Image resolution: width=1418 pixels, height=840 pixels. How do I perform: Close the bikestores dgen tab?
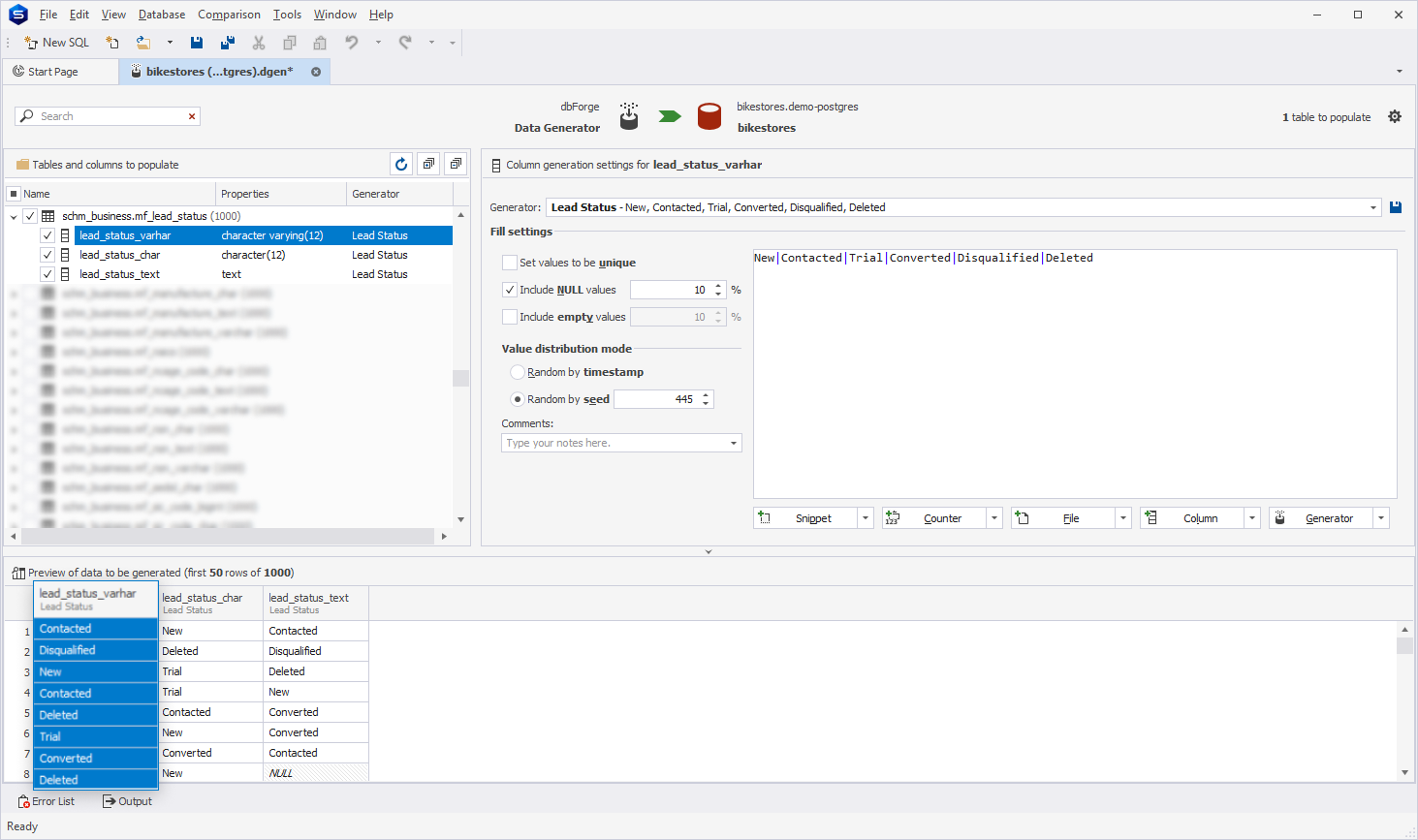[x=316, y=72]
